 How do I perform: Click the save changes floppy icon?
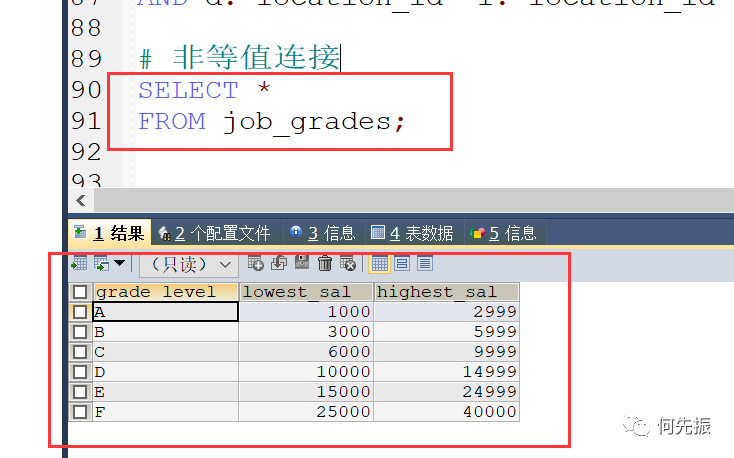pos(302,263)
